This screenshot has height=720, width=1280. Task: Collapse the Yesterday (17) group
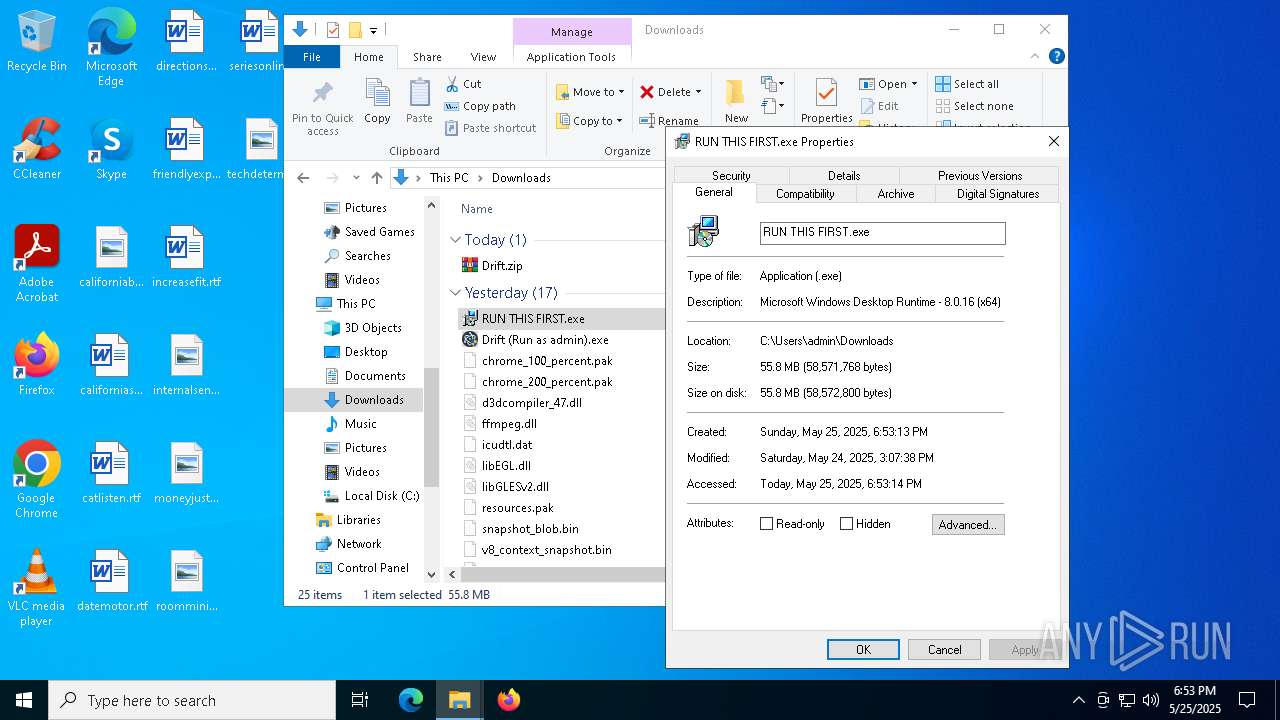[456, 293]
